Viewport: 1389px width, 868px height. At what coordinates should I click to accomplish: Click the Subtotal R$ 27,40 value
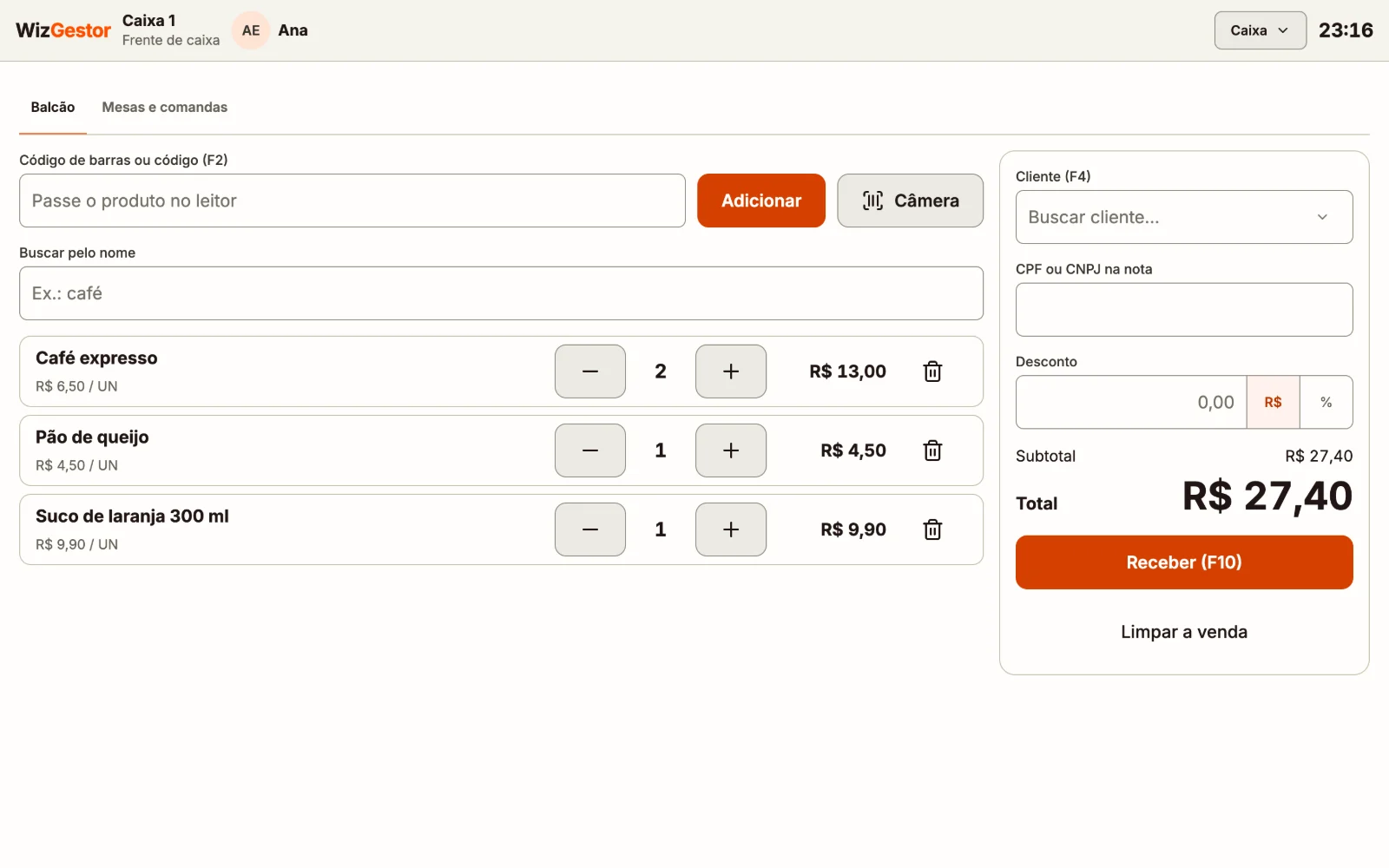[x=1319, y=456]
